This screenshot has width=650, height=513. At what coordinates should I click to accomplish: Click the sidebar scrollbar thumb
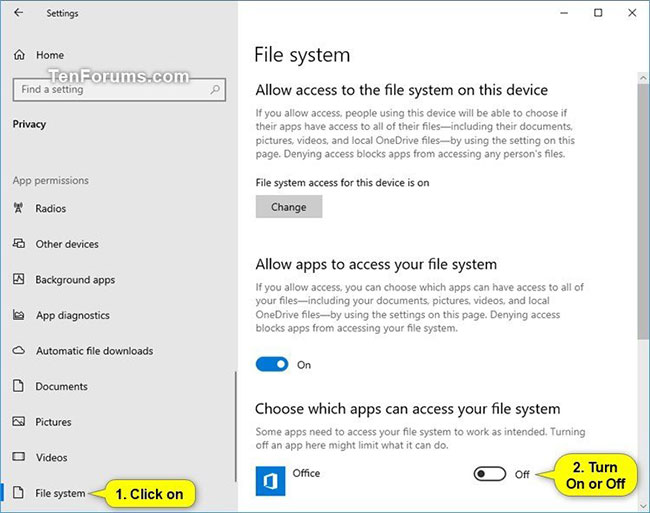point(235,426)
